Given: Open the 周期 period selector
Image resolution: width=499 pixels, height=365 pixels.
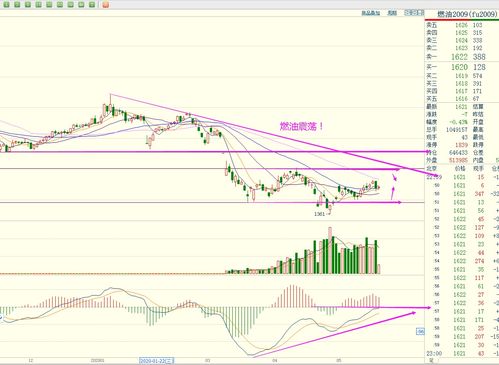Looking at the screenshot, I should coord(392,13).
